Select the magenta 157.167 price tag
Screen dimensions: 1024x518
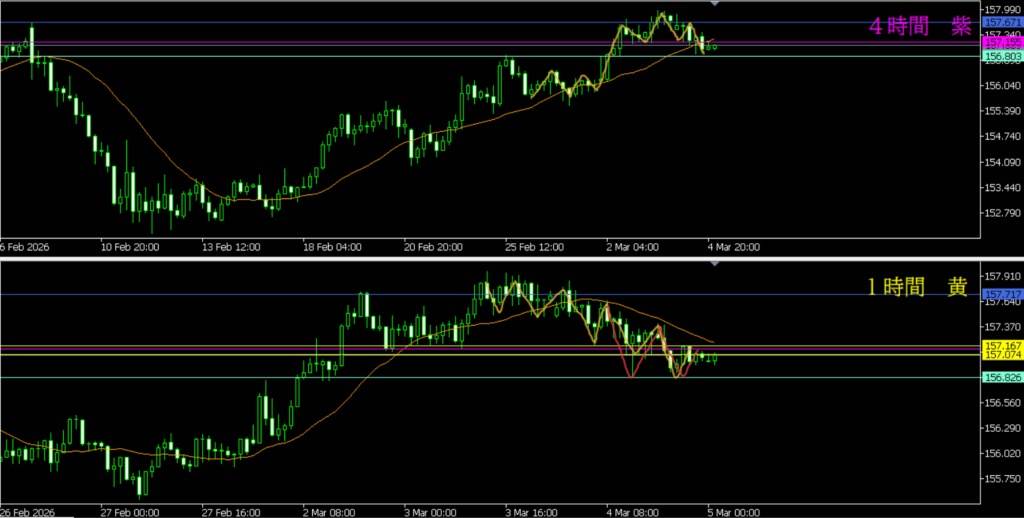point(1002,345)
